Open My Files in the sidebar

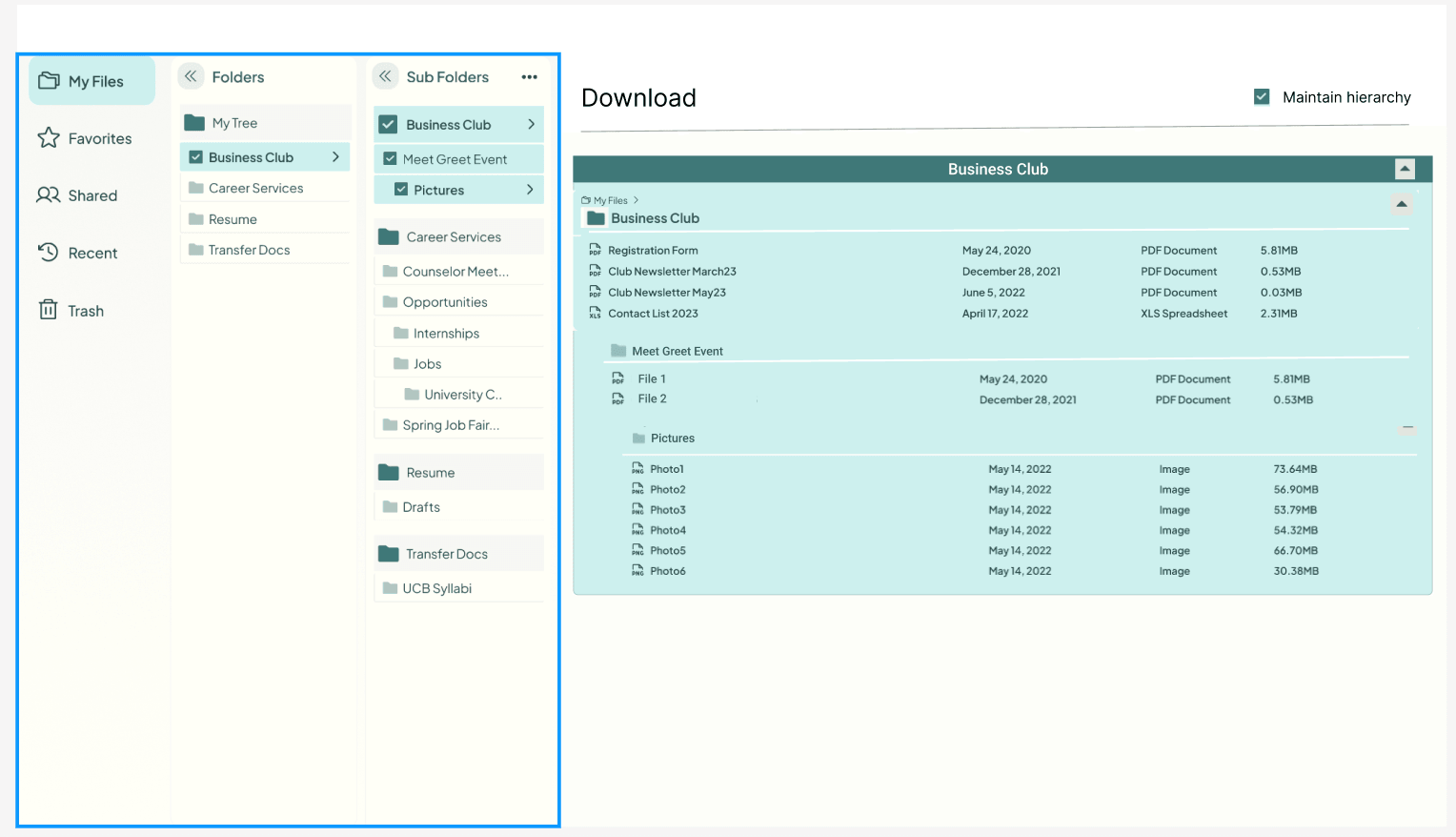click(x=92, y=81)
